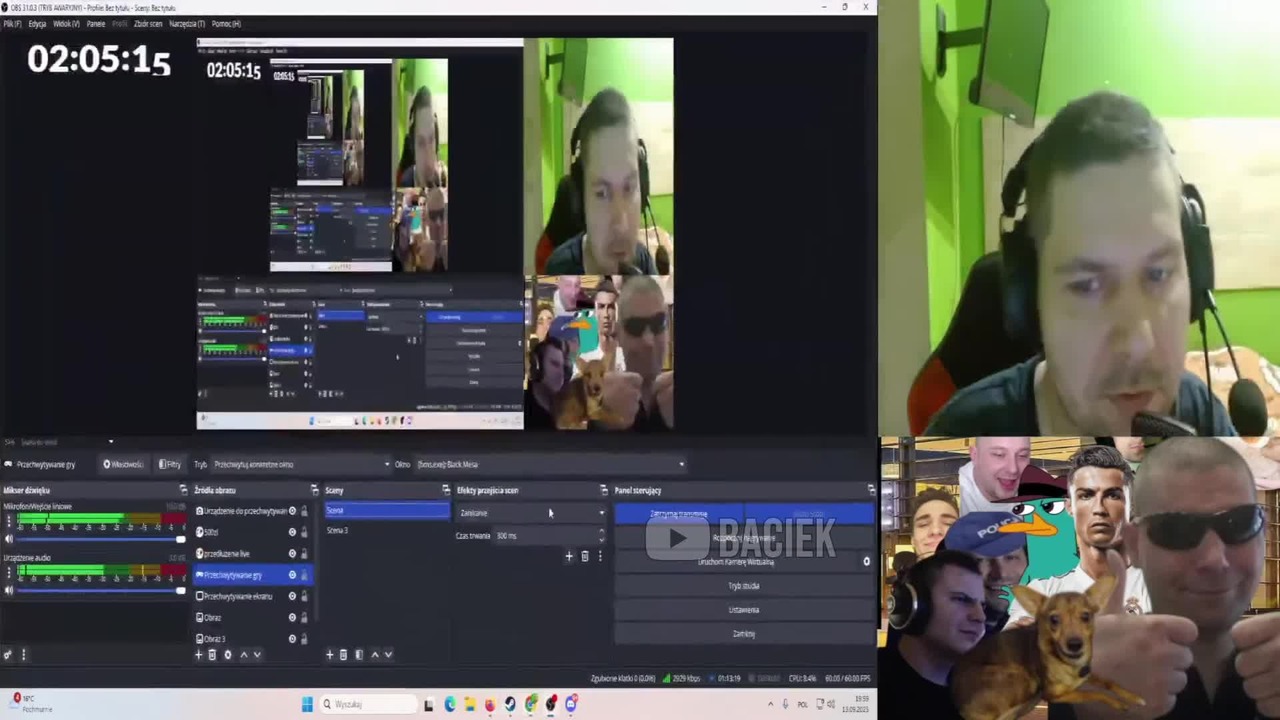Add a new scene with plus icon
Viewport: 1280px width, 720px height.
329,655
